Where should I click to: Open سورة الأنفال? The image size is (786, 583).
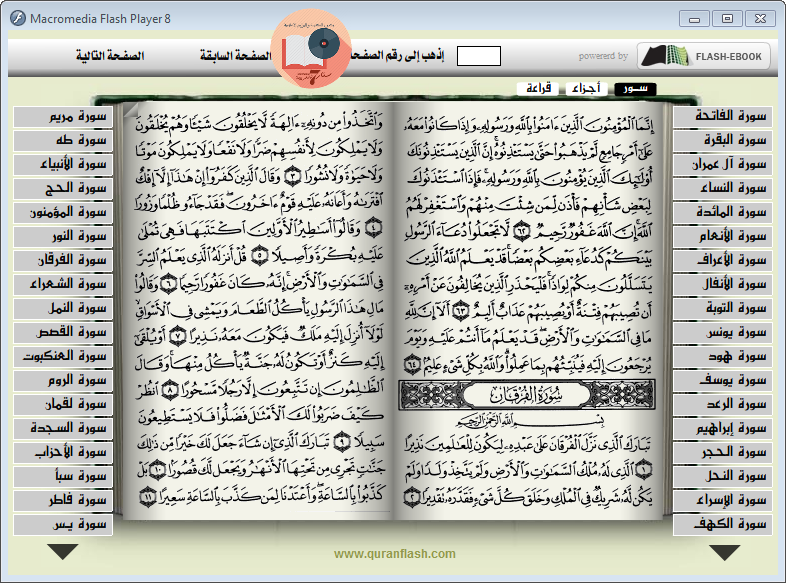(x=722, y=284)
